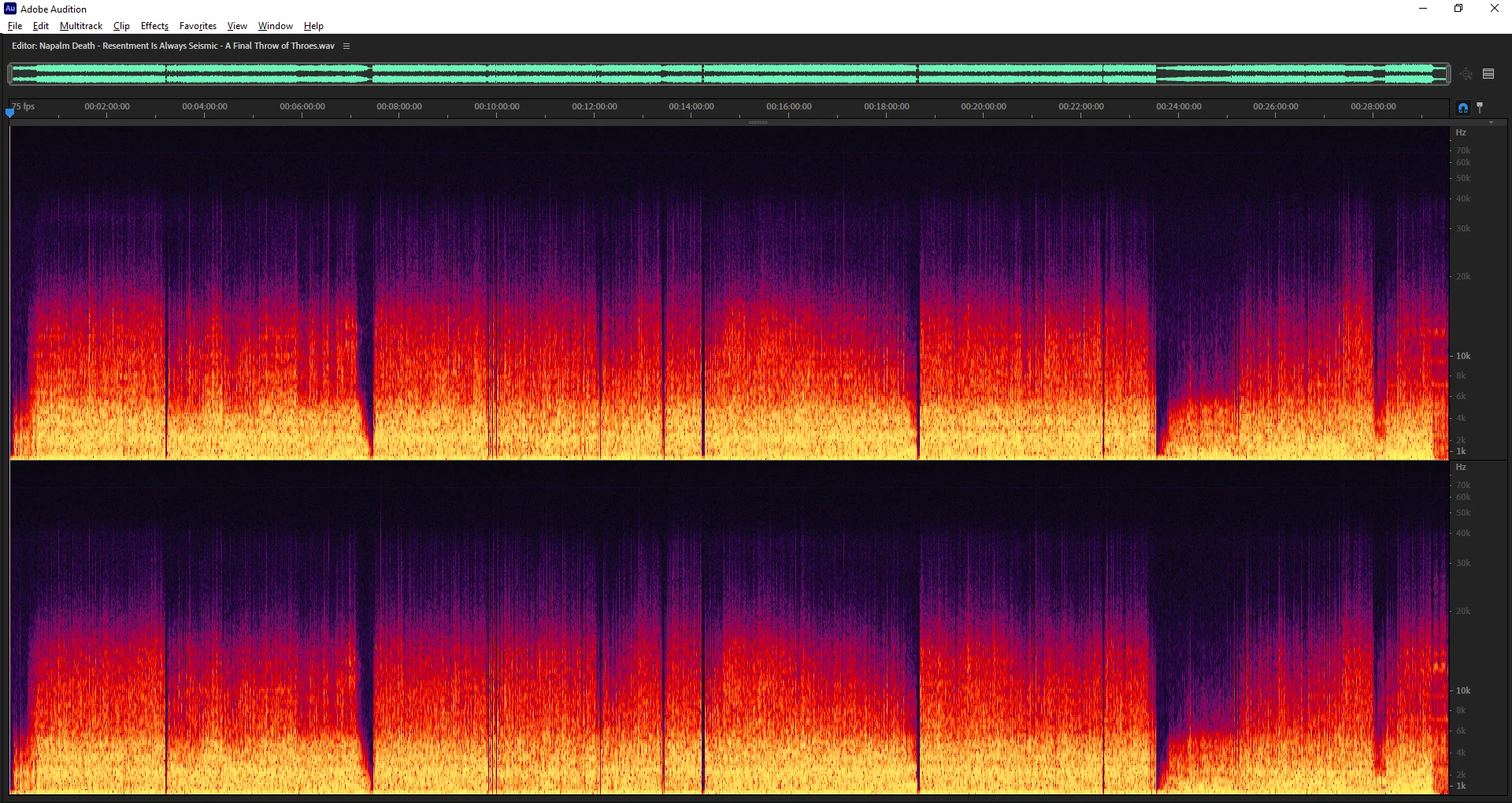Click the right handle of the navigator zoom bar
The image size is (1512, 803).
[1447, 74]
